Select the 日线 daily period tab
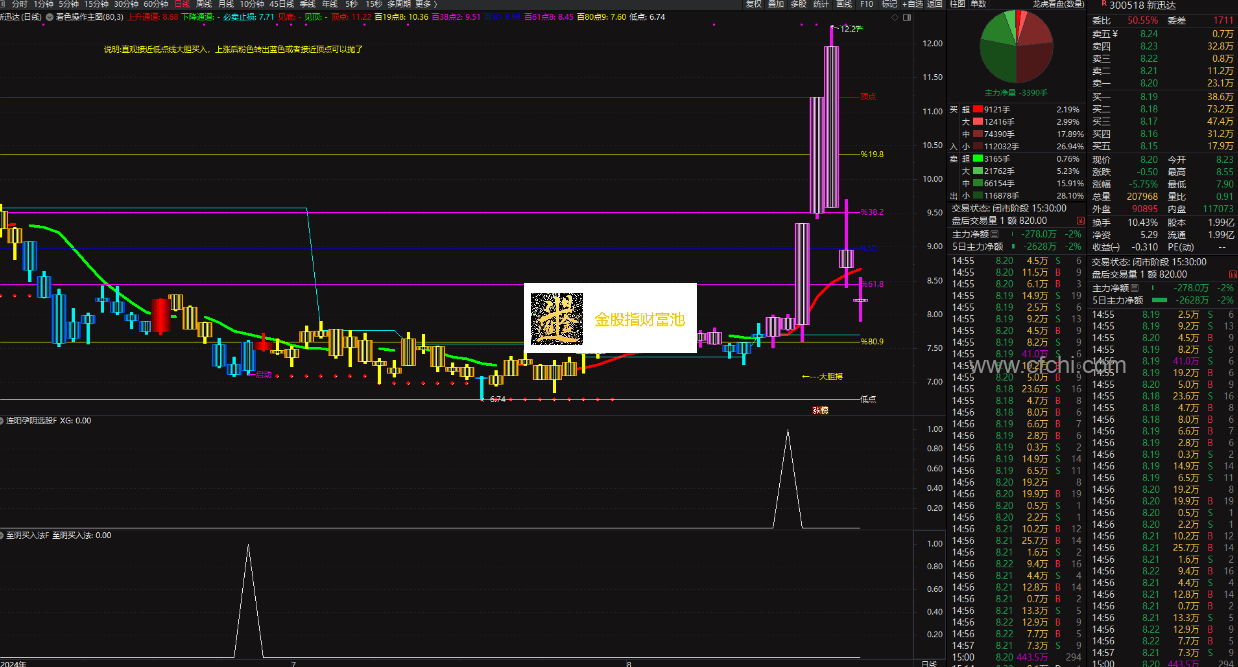The image size is (1238, 667). tap(181, 4)
